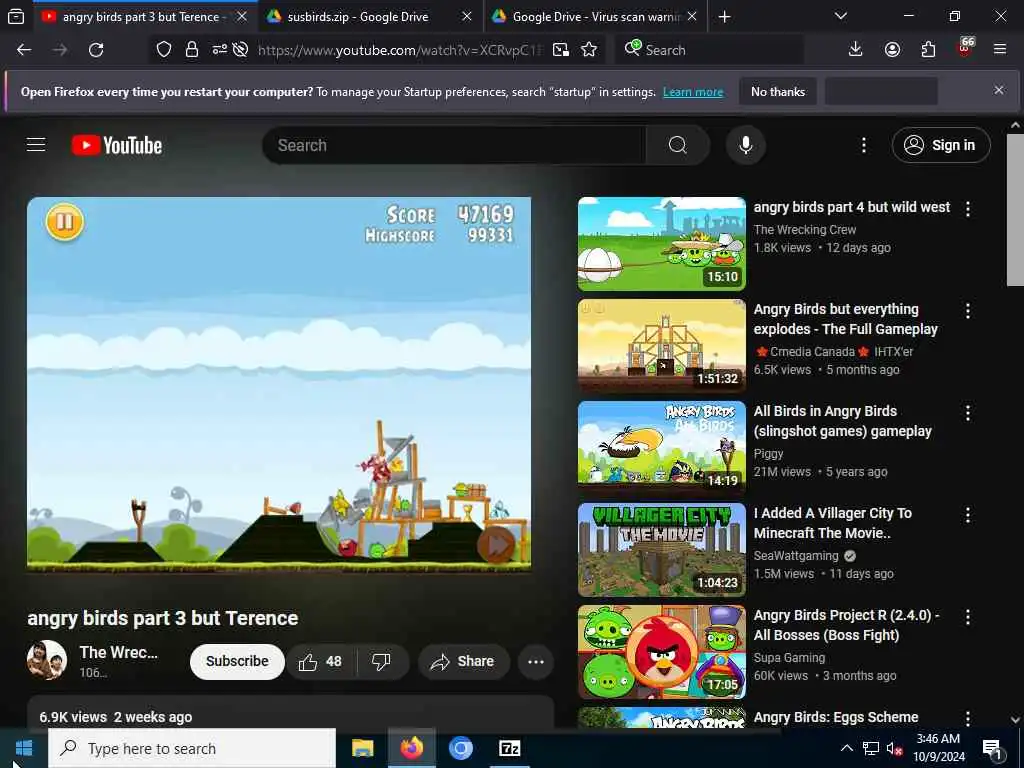Click scrollbar down arrow at bottom

[x=1015, y=720]
